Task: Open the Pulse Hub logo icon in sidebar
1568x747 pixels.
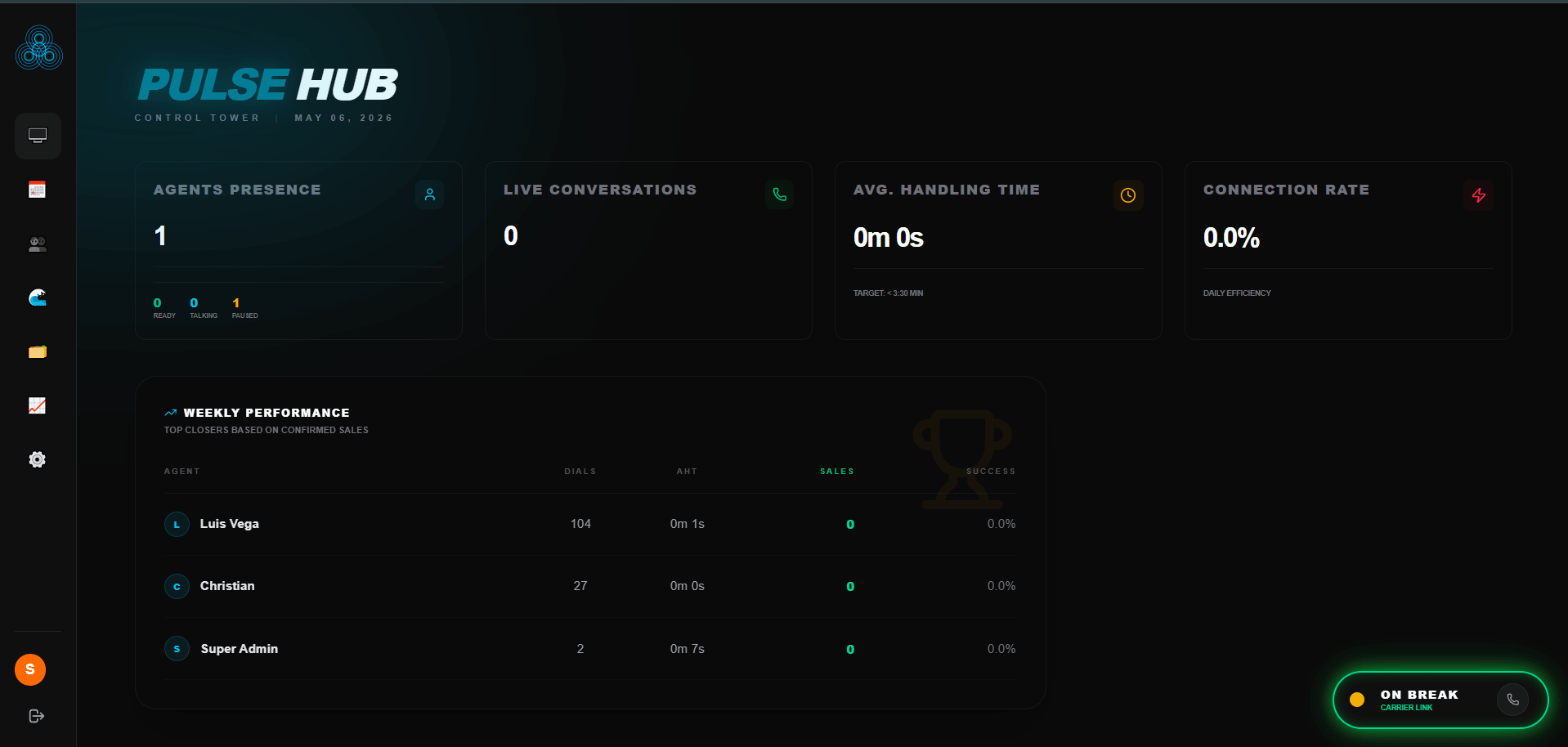Action: tap(38, 48)
